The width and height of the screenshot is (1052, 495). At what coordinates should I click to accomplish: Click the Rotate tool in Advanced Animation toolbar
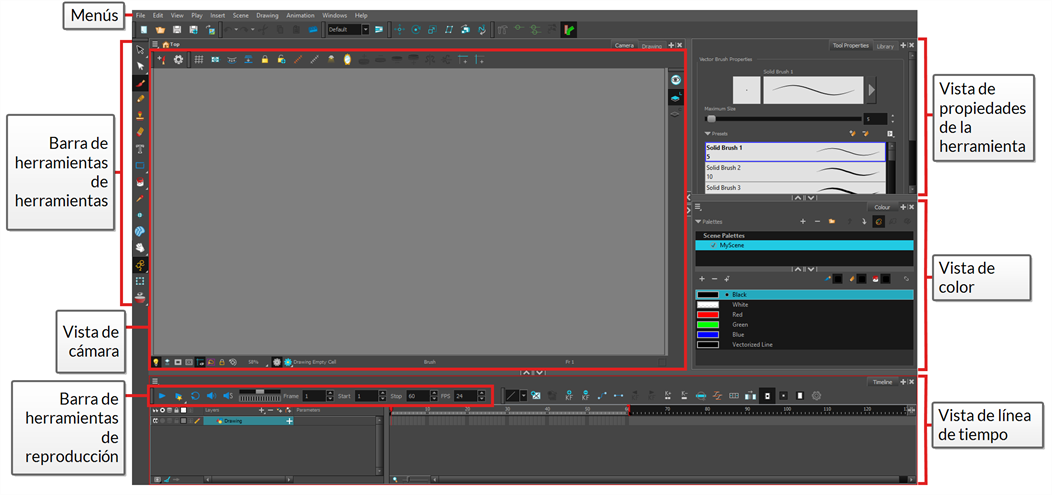click(x=416, y=30)
